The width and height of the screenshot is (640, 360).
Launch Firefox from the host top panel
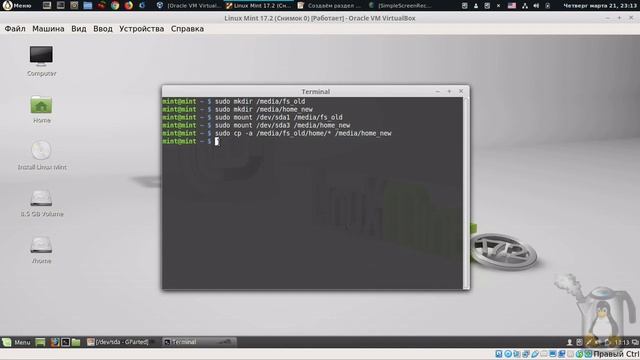pyautogui.click(x=129, y=6)
